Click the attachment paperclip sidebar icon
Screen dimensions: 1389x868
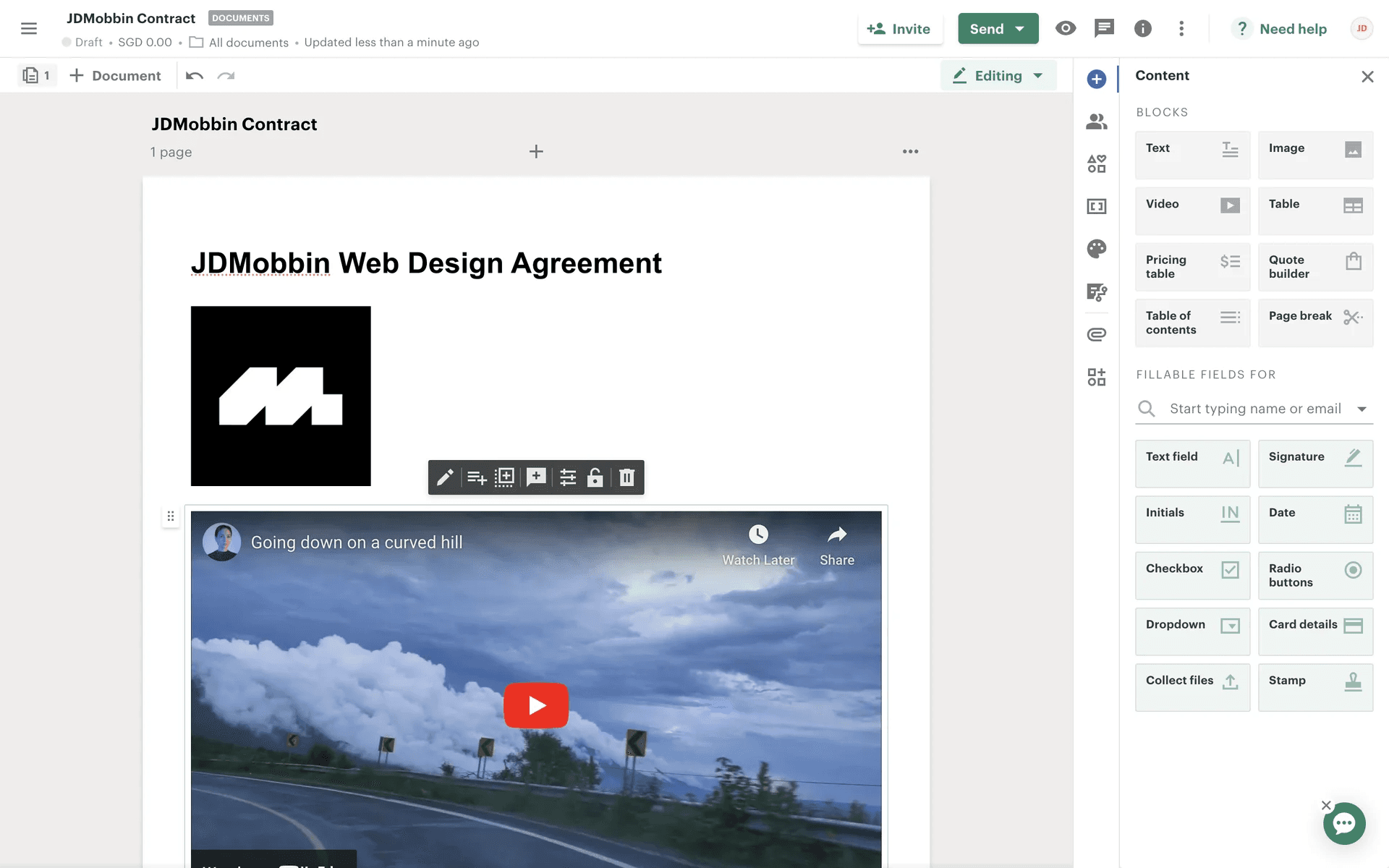click(x=1096, y=334)
